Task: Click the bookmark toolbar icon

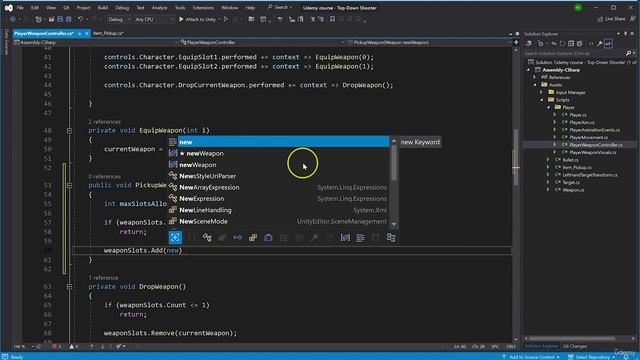Action: [x=333, y=19]
